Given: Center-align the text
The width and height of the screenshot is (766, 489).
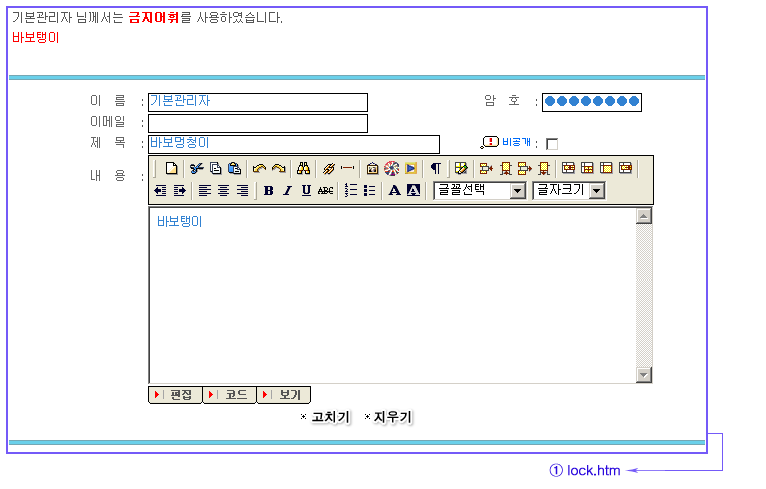Looking at the screenshot, I should [x=223, y=190].
